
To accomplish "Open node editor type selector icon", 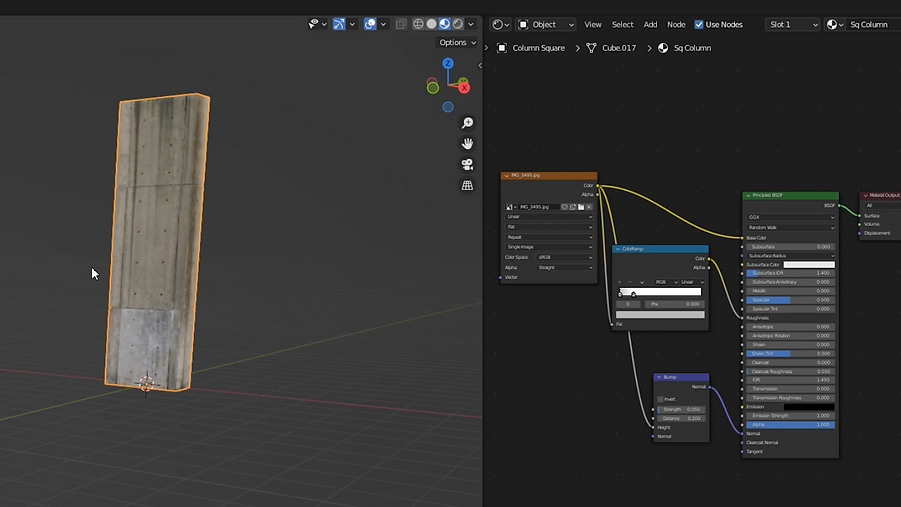I will 501,25.
